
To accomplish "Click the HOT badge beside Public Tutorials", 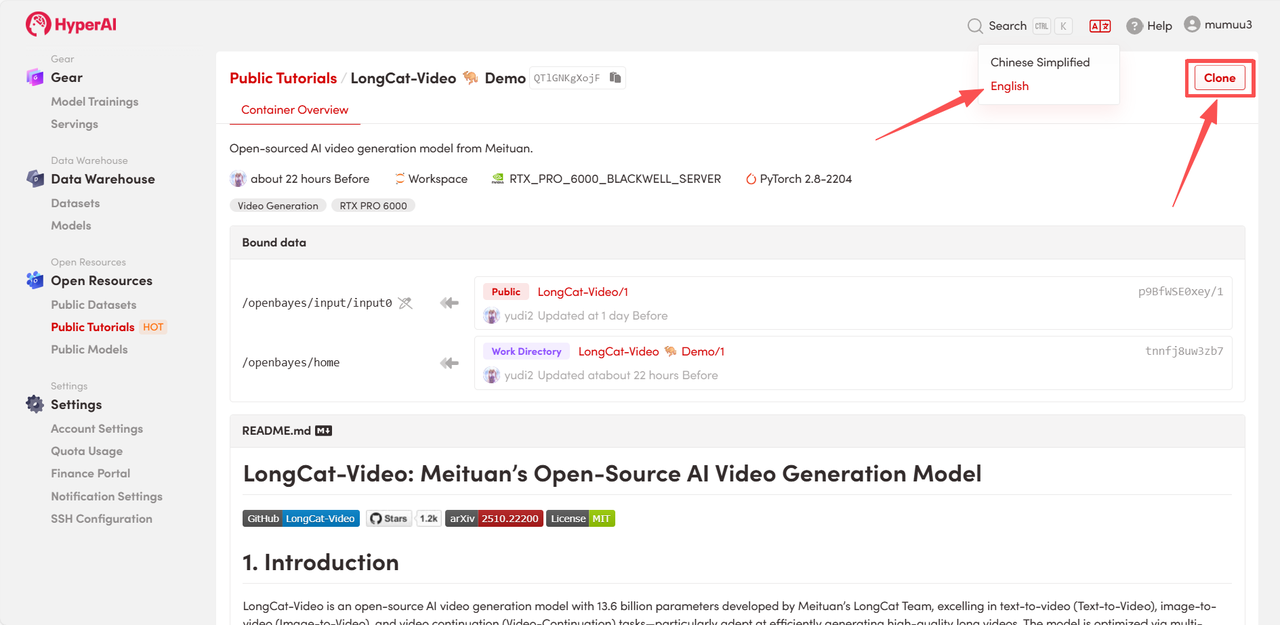I will click(x=153, y=327).
